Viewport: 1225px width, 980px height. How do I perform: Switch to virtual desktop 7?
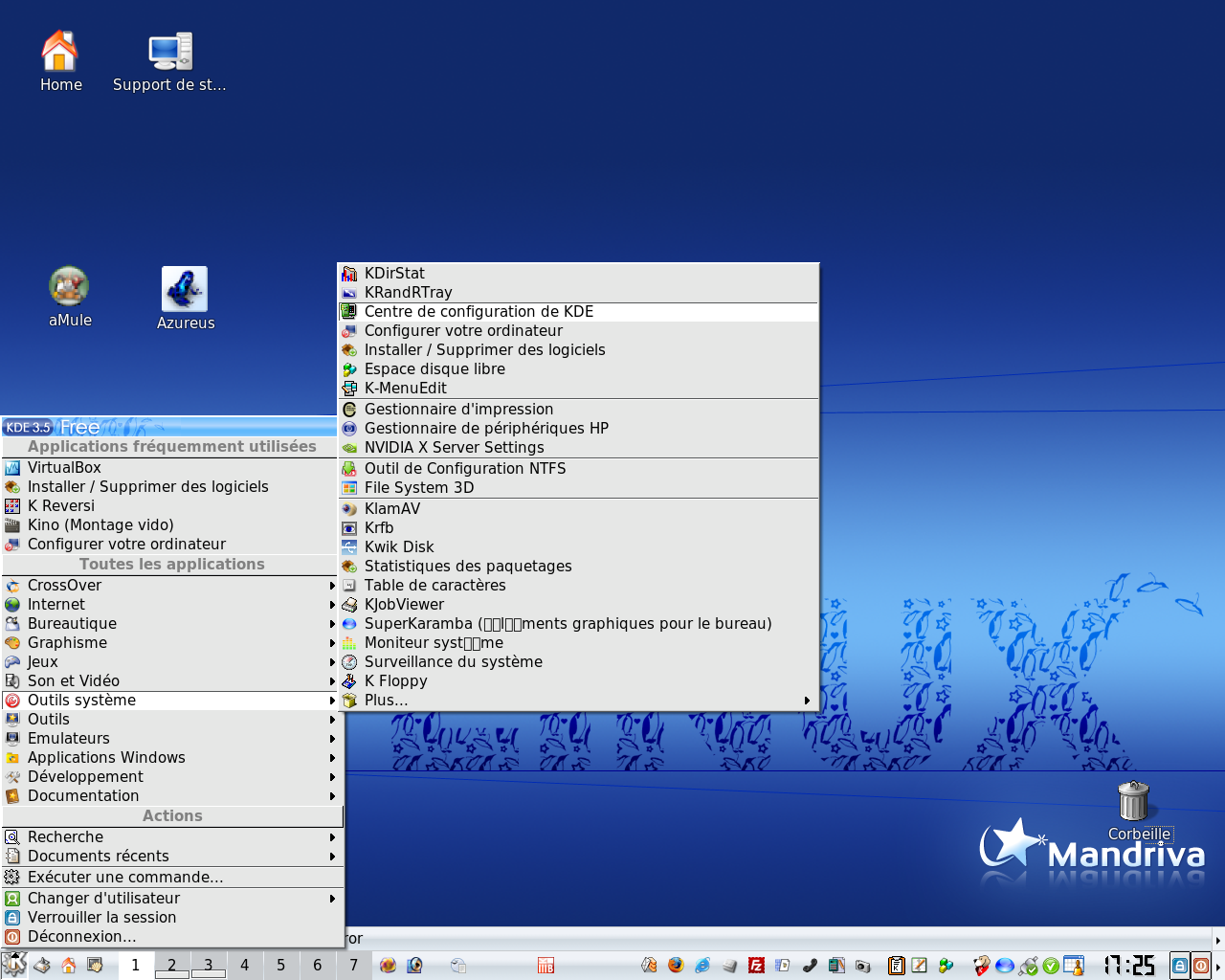354,965
